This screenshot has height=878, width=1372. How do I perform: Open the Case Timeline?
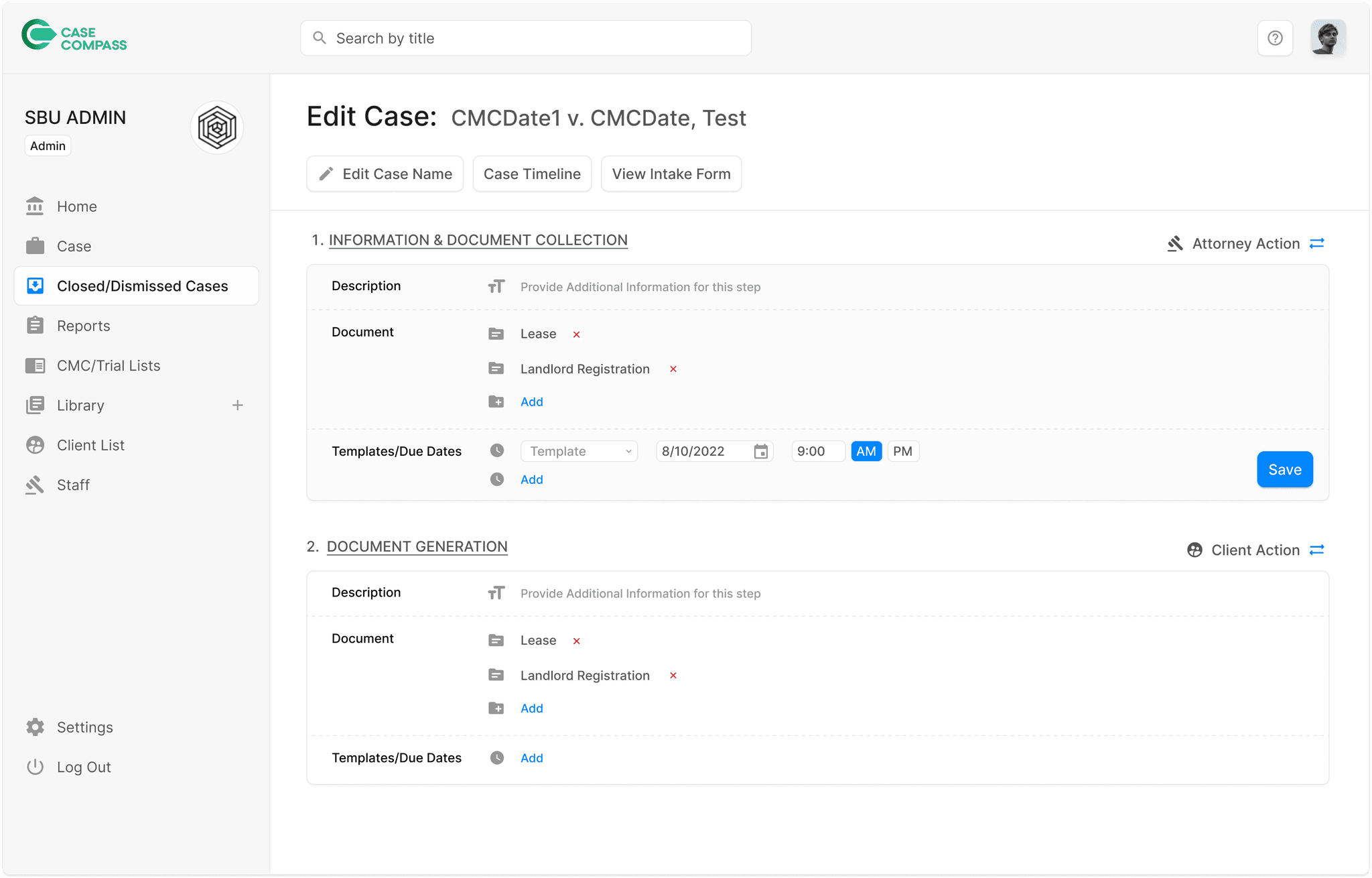pos(532,174)
